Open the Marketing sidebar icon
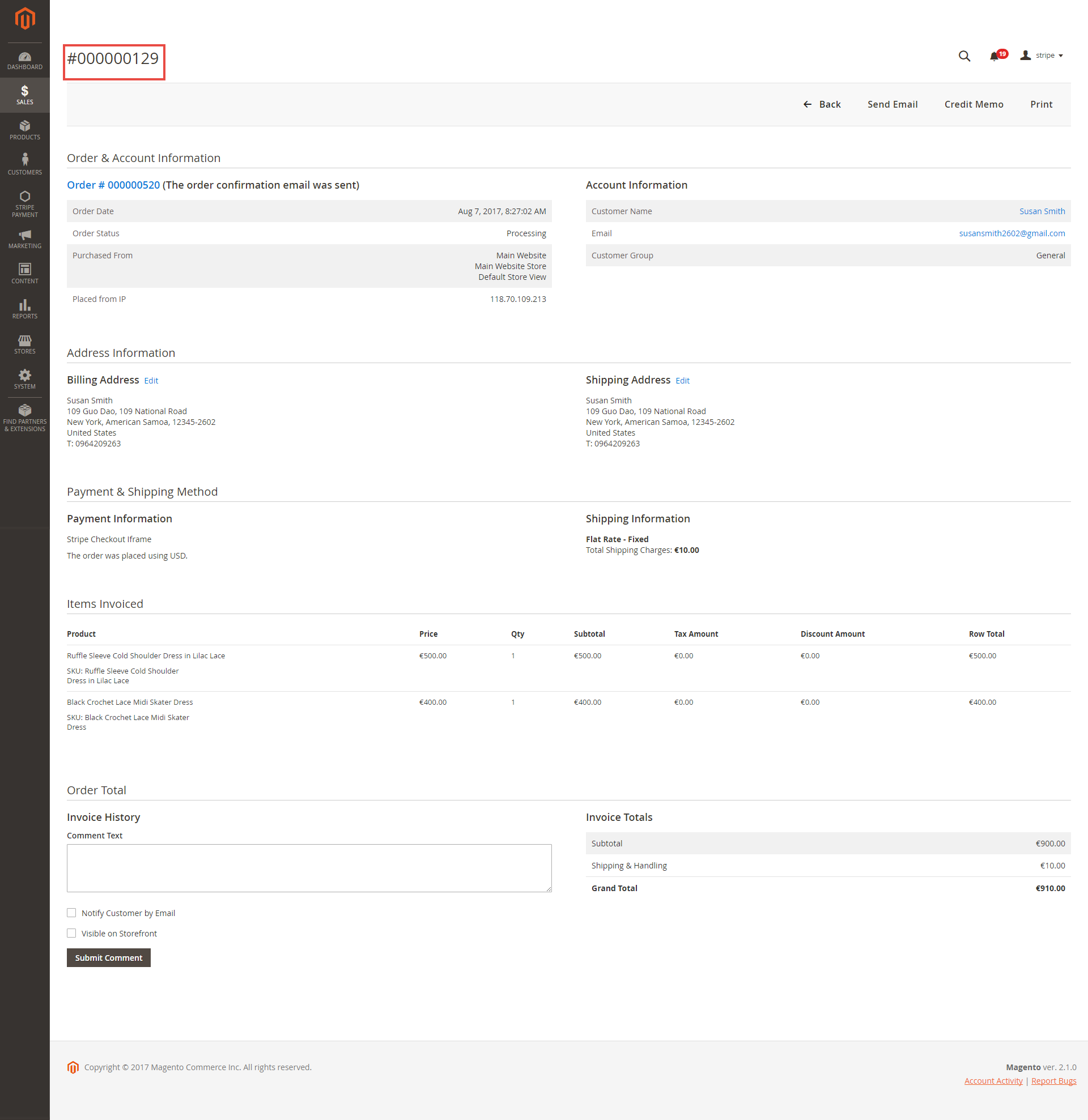Viewport: 1088px width, 1120px height. point(24,239)
